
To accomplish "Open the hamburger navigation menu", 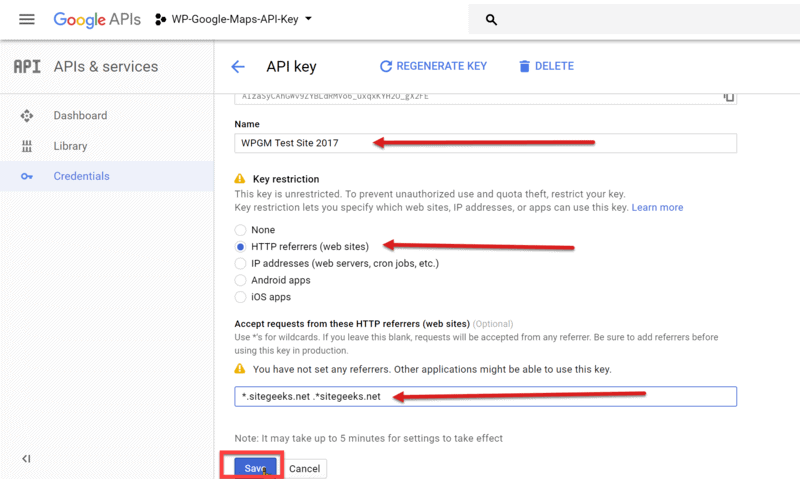I will click(x=27, y=19).
